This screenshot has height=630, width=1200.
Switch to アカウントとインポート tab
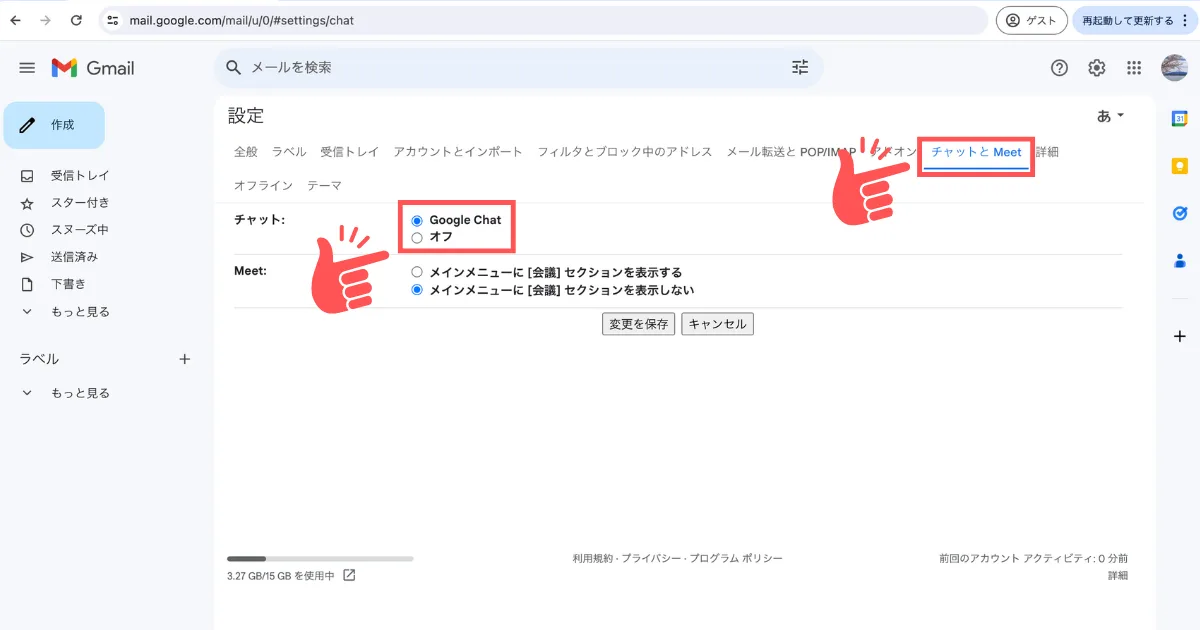[458, 152]
